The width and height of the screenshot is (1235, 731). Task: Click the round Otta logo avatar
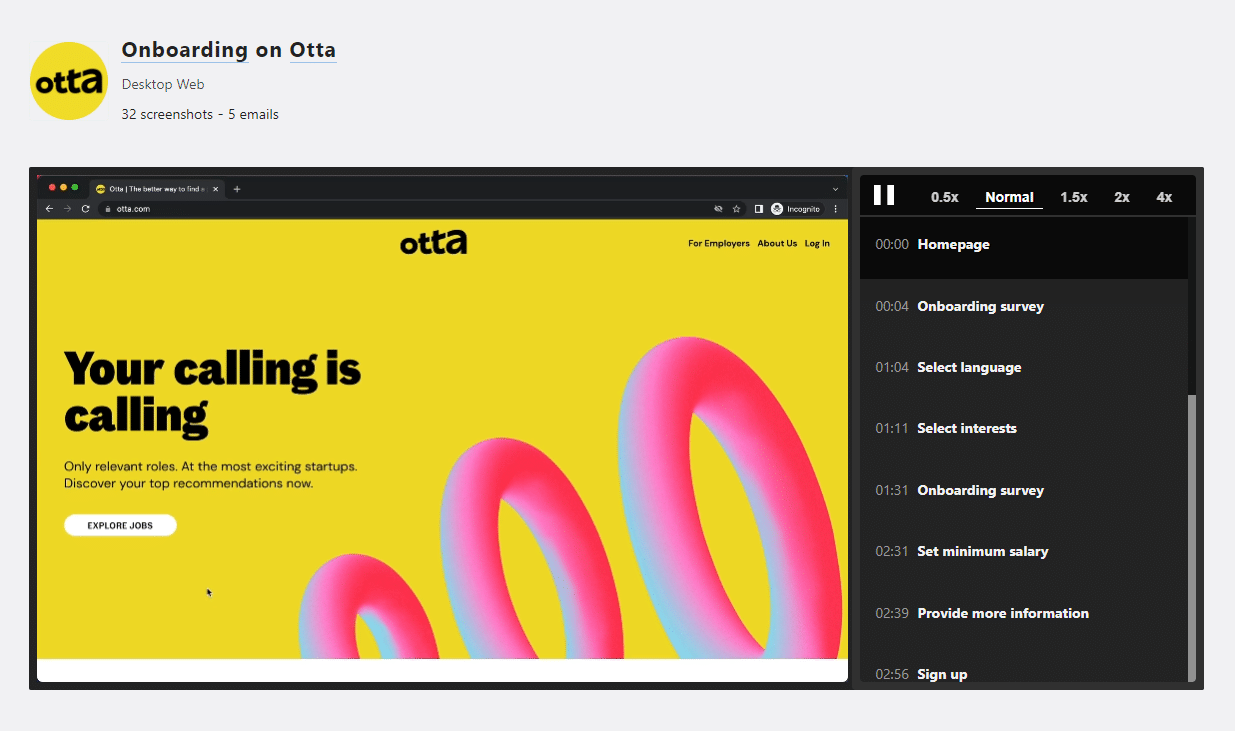(69, 81)
